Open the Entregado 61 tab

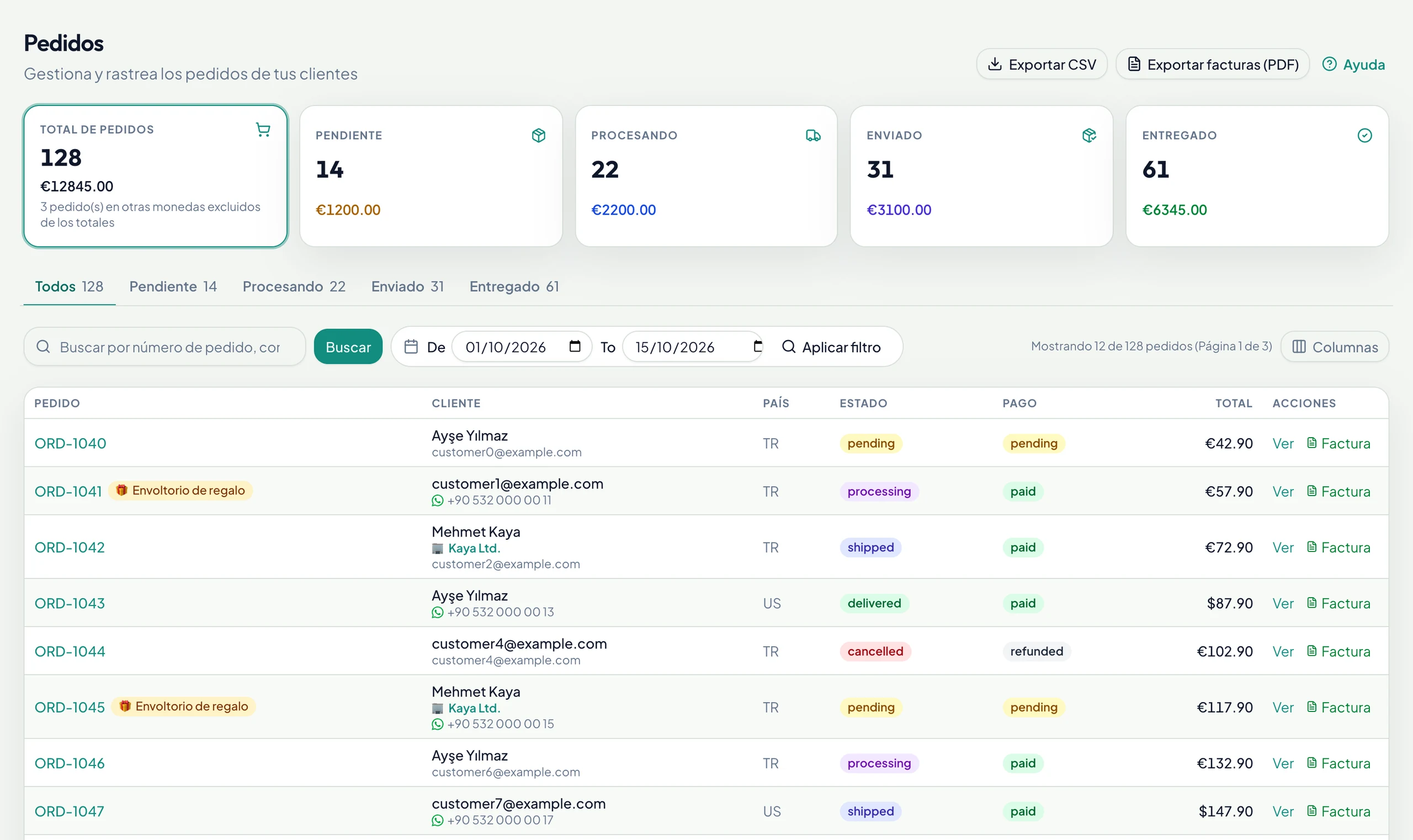pos(514,286)
